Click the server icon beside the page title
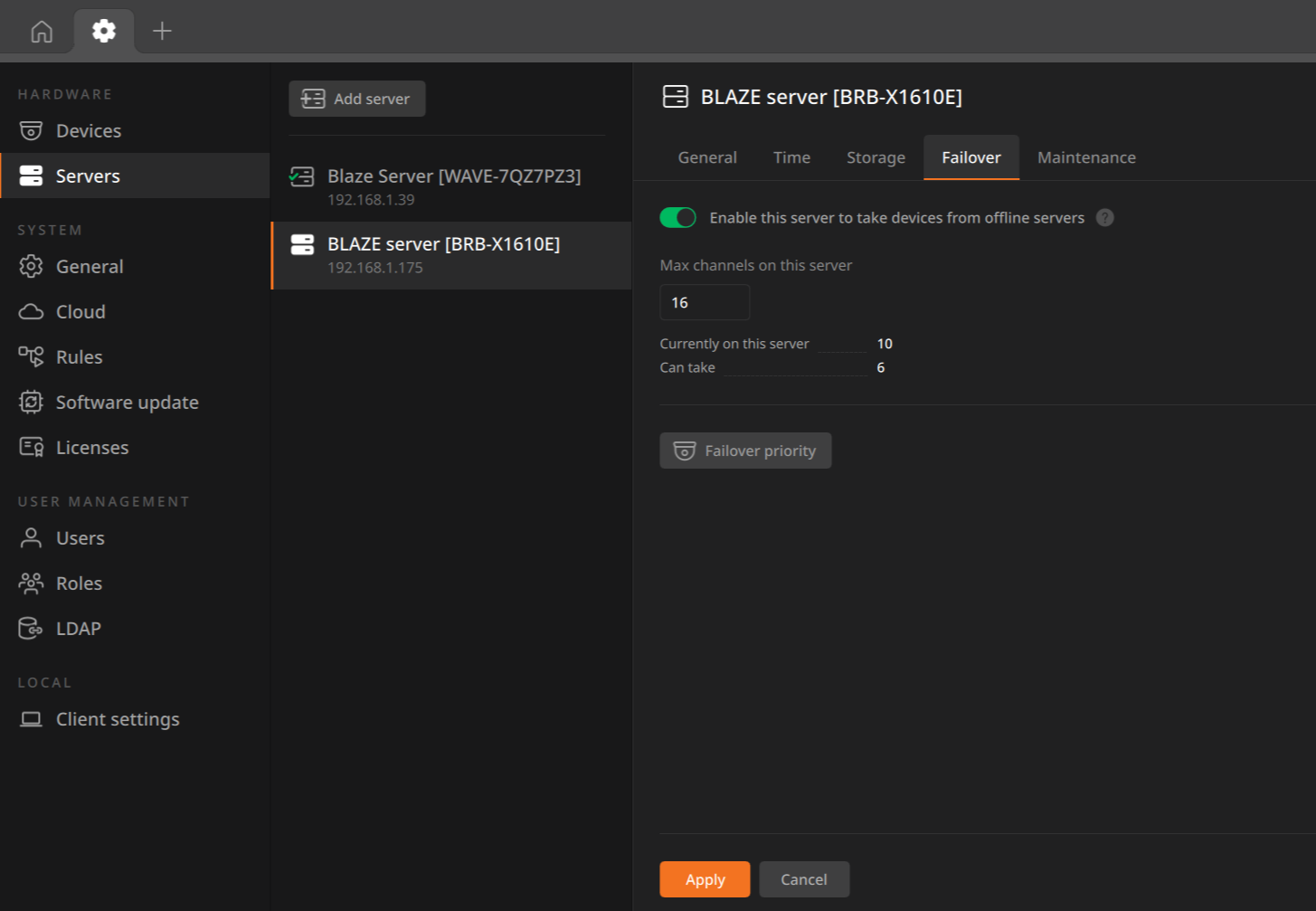 [676, 97]
